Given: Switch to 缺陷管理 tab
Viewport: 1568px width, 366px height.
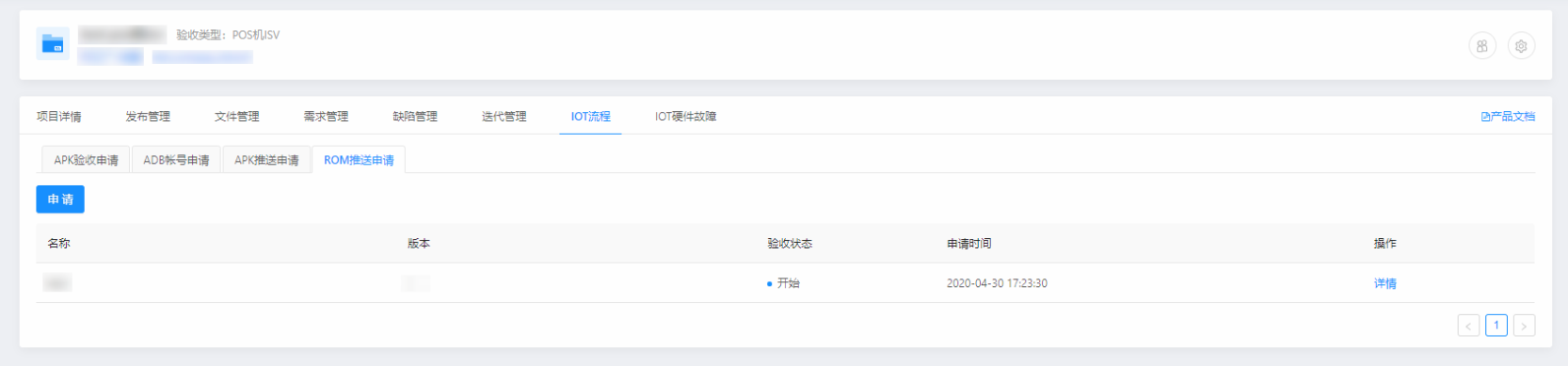Looking at the screenshot, I should [x=415, y=117].
